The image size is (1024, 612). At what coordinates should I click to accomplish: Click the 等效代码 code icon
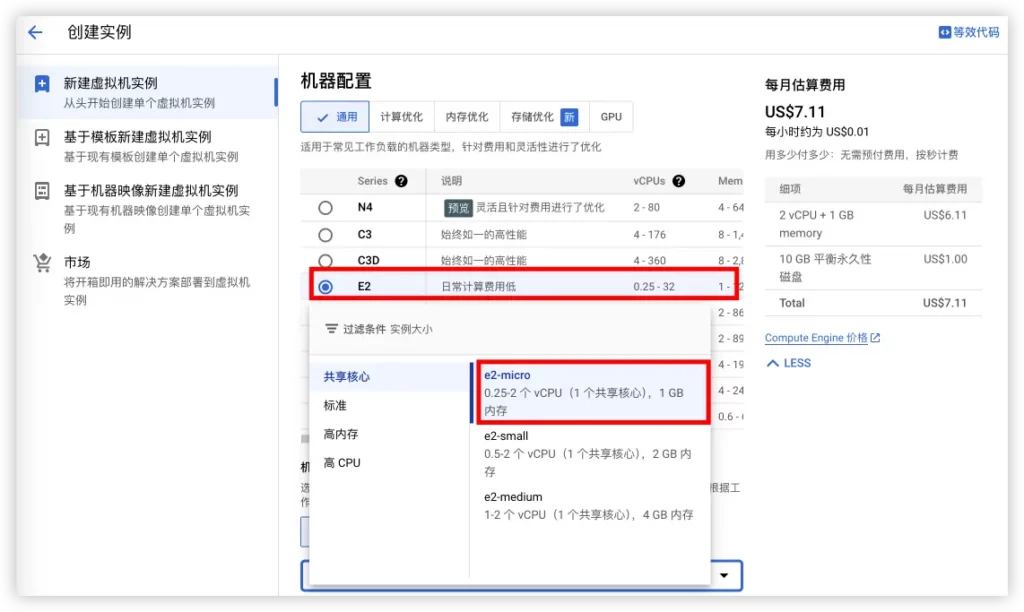pyautogui.click(x=944, y=32)
